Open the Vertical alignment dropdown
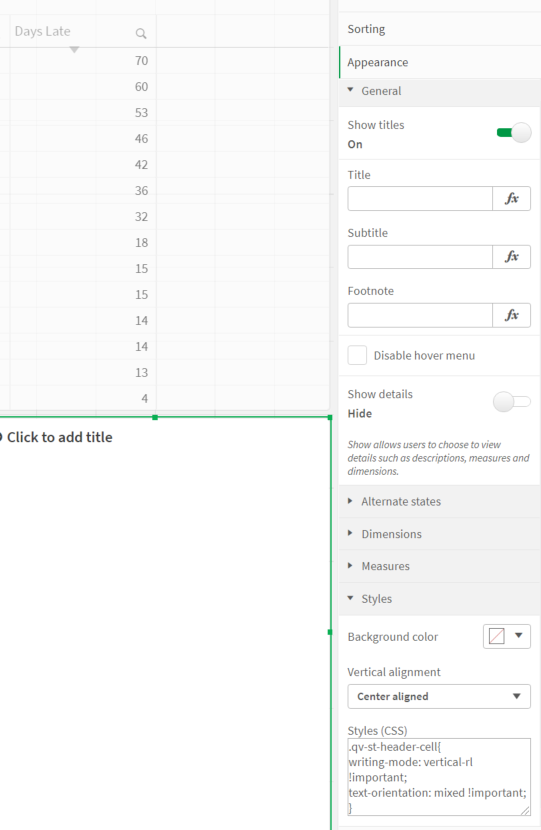Screen dimensions: 541x830 click(439, 696)
